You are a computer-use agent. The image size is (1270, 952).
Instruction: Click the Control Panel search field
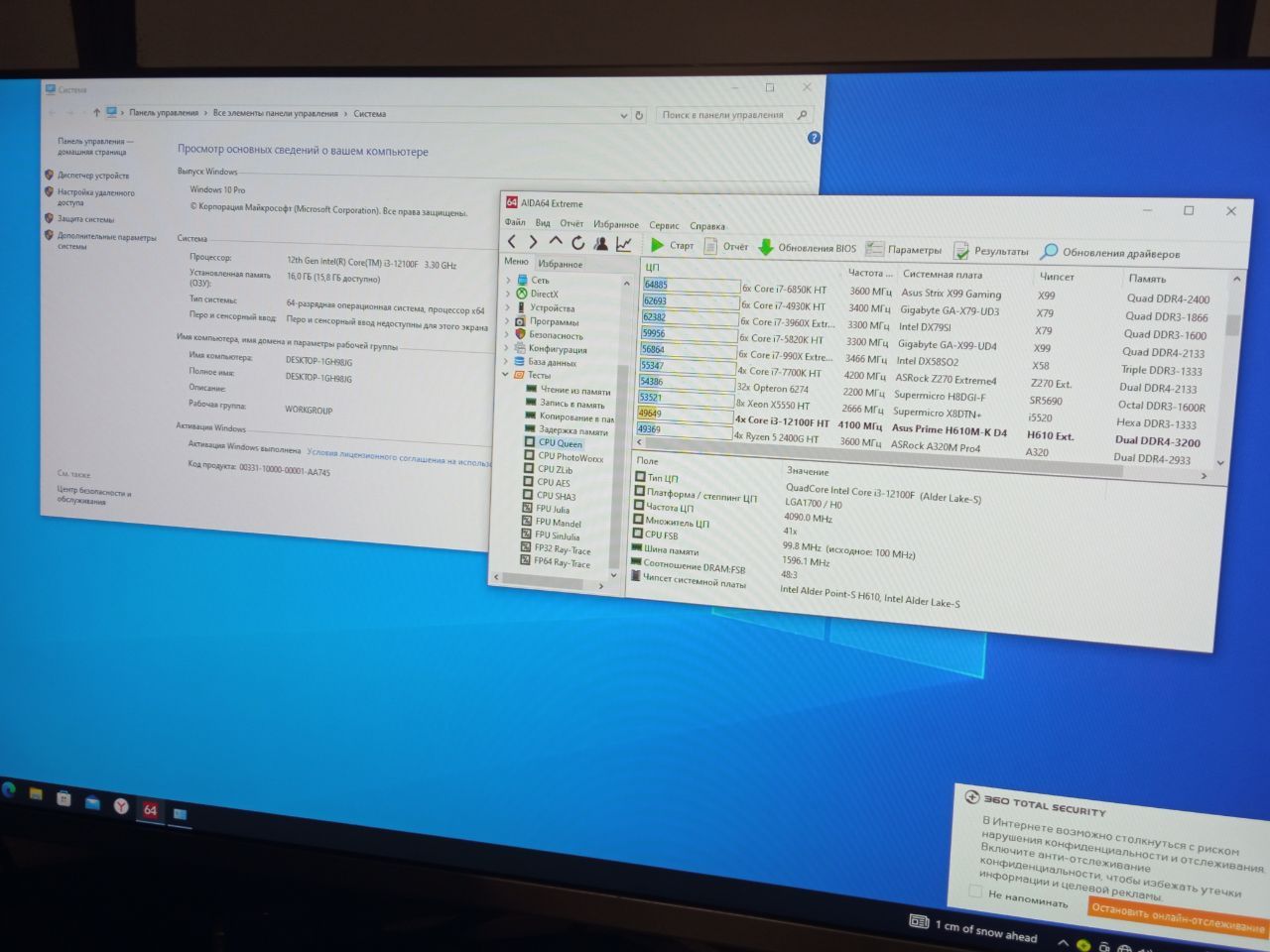[734, 115]
